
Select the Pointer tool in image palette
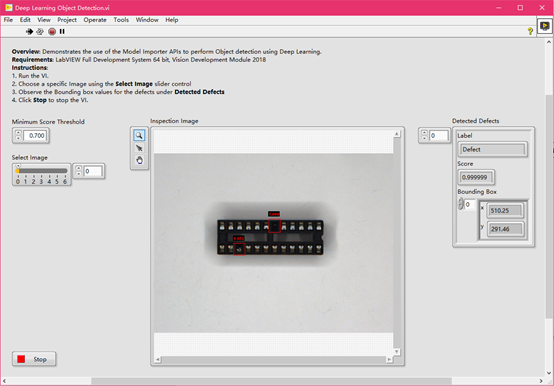[x=139, y=148]
